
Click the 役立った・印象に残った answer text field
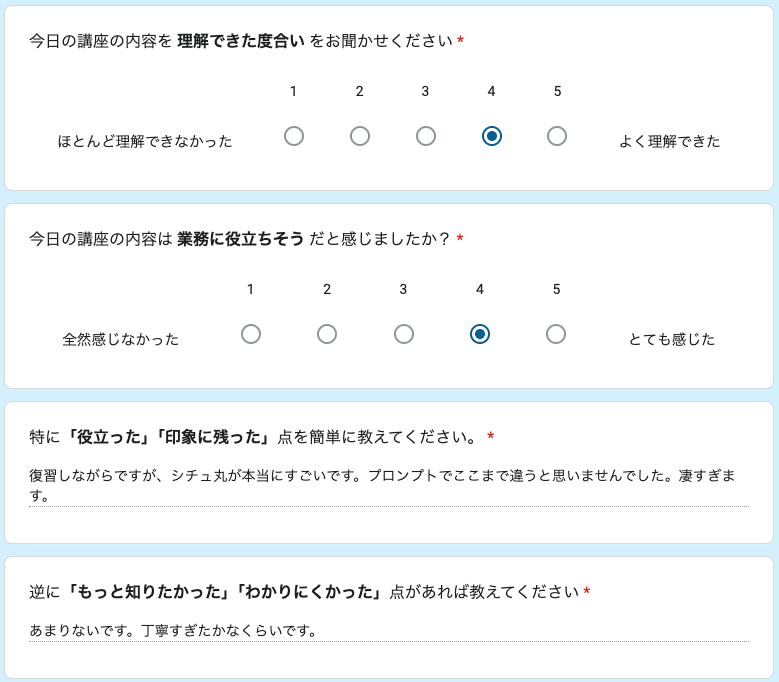(388, 485)
